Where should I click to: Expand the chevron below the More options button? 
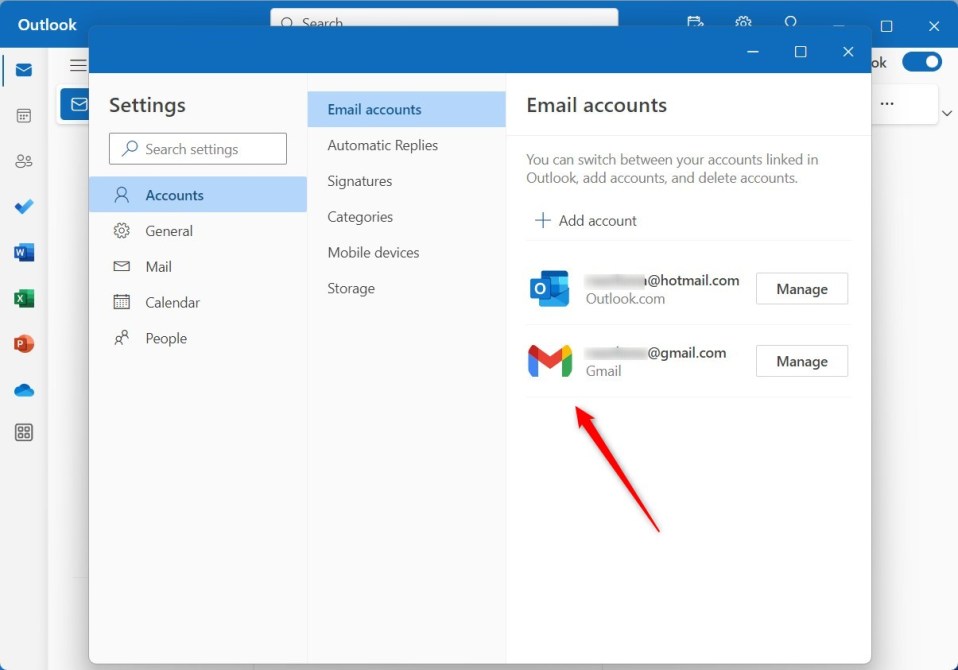click(946, 113)
